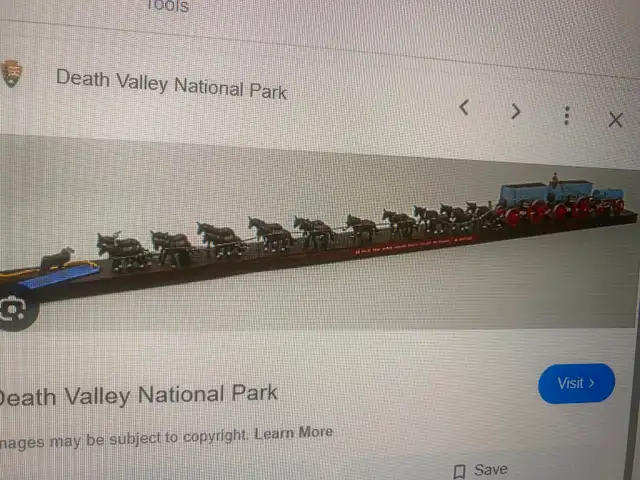Search this image with Google Lens icon
This screenshot has height=480, width=640.
(14, 309)
